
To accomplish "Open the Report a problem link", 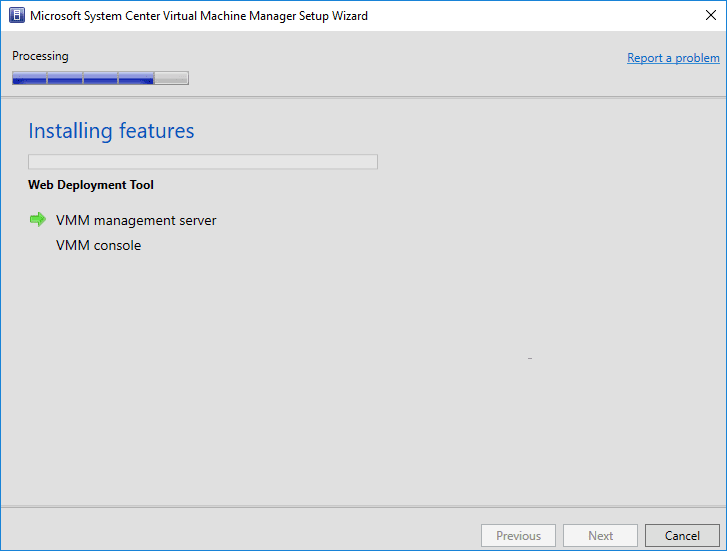I will (x=673, y=58).
